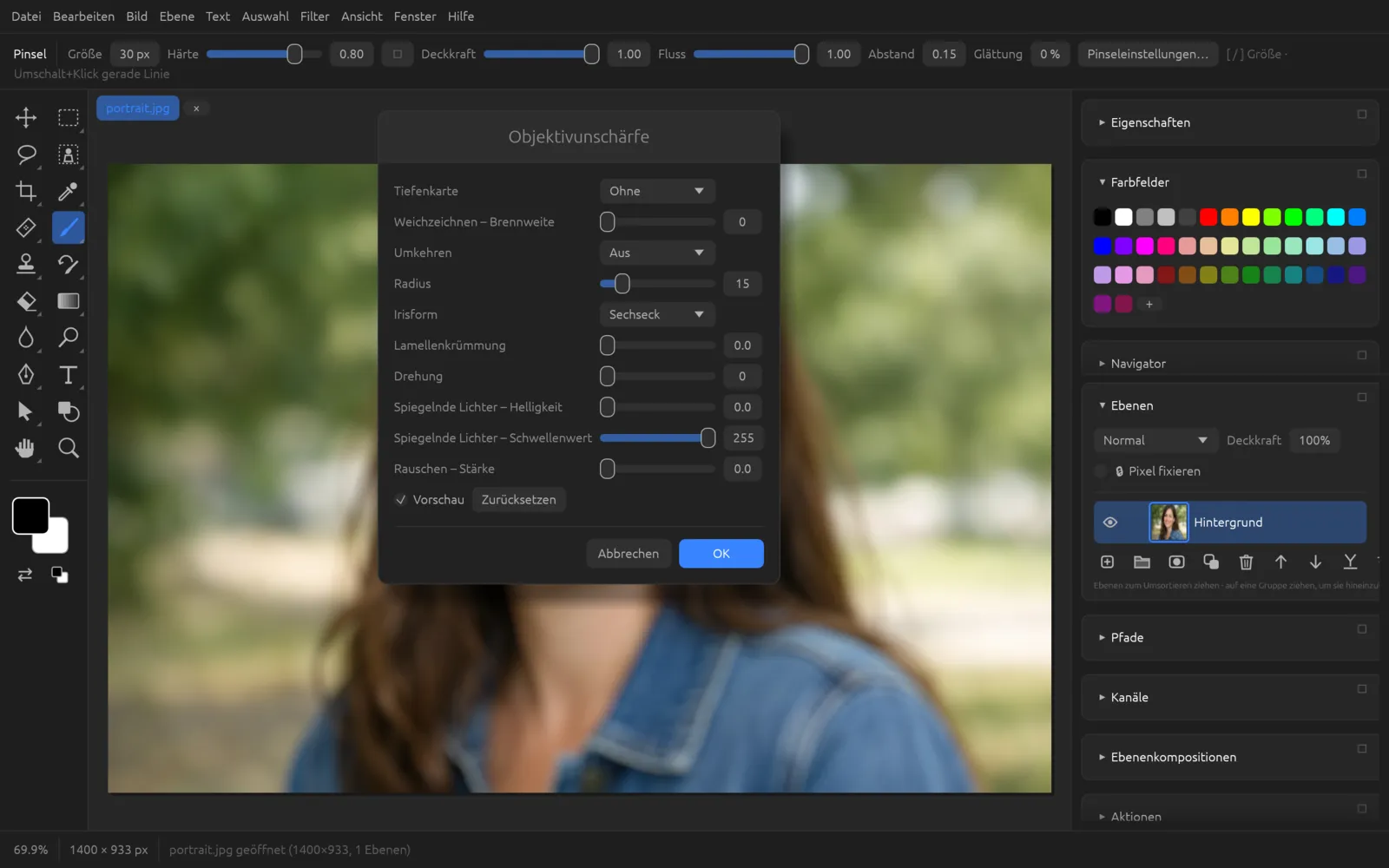Viewport: 1389px width, 868px height.
Task: Pick the red color swatch
Action: [x=1208, y=217]
